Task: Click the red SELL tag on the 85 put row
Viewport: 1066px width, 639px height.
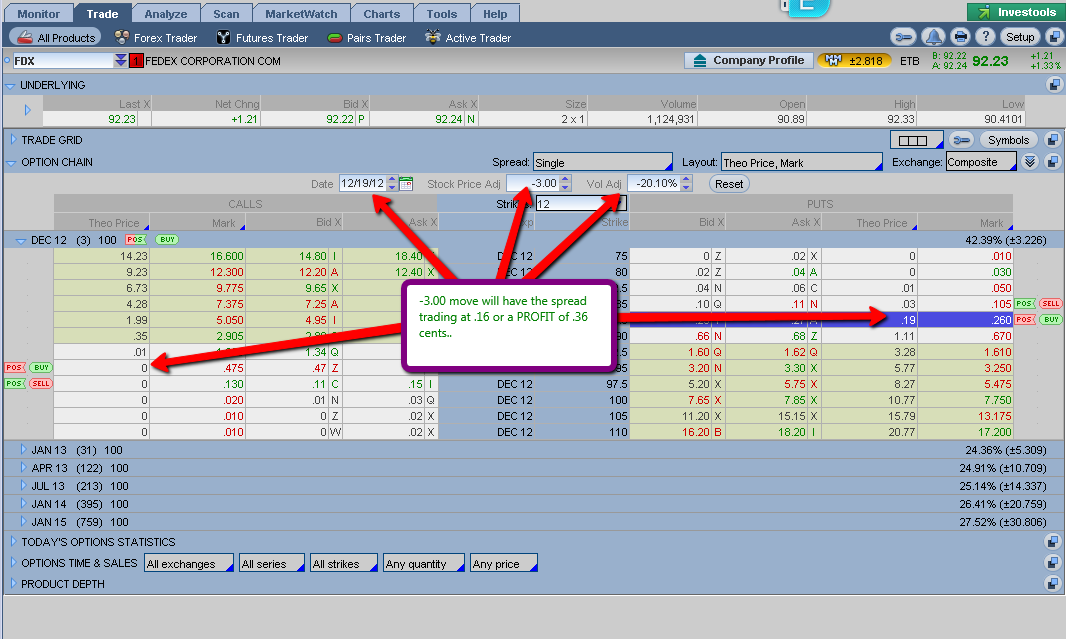Action: (x=1051, y=303)
